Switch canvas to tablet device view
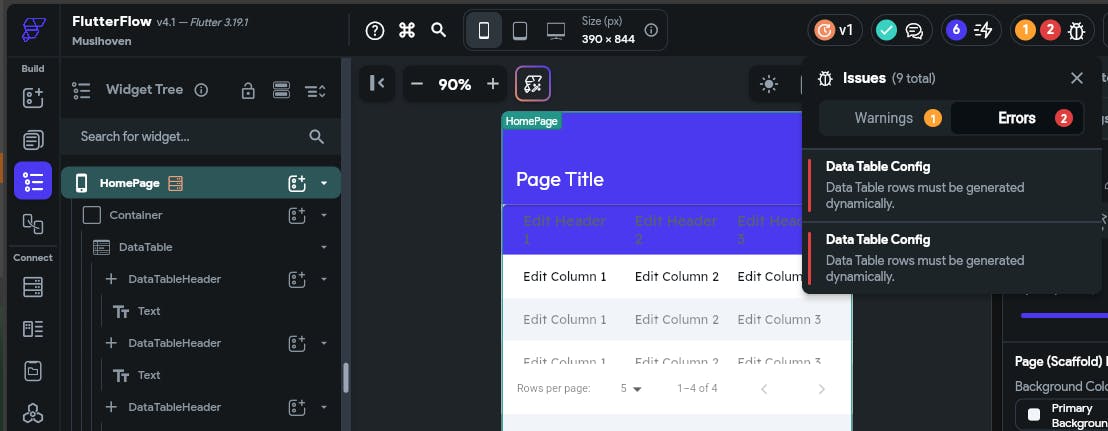This screenshot has height=431, width=1108. [520, 31]
